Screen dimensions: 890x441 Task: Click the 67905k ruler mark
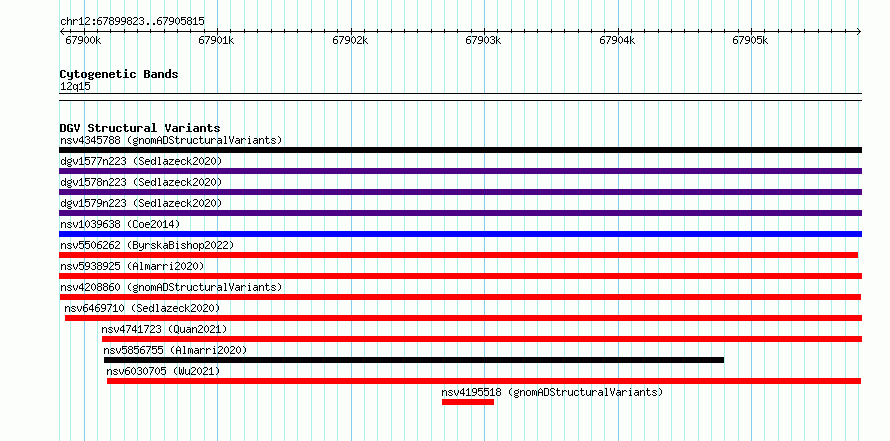coord(750,40)
